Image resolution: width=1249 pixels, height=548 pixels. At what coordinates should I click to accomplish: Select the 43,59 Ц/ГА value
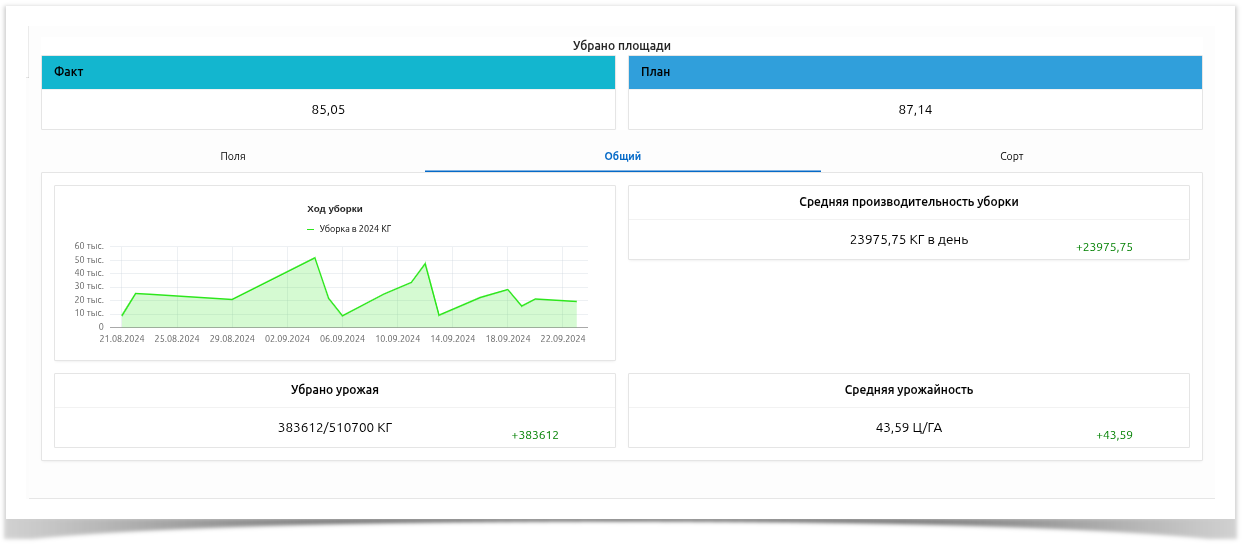[x=908, y=428]
